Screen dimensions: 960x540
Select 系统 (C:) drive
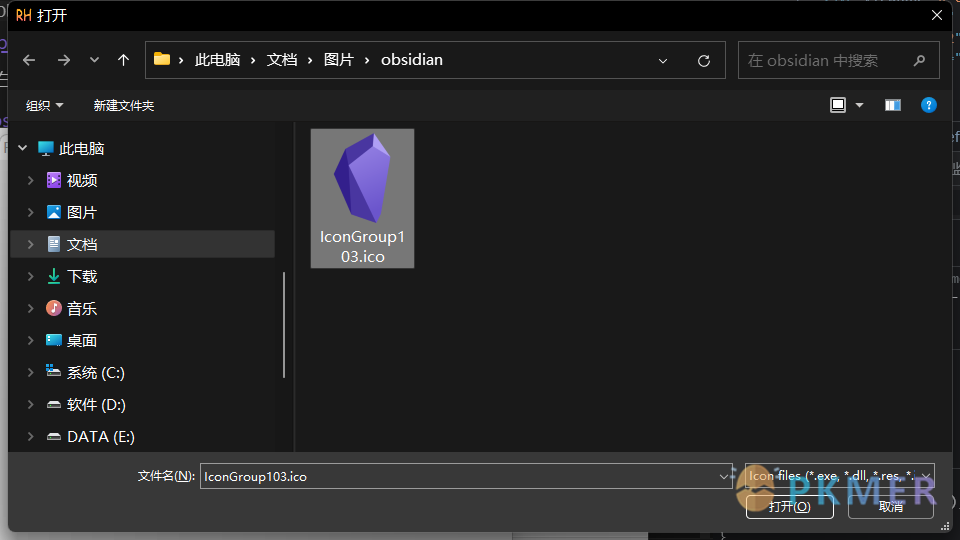click(x=95, y=372)
